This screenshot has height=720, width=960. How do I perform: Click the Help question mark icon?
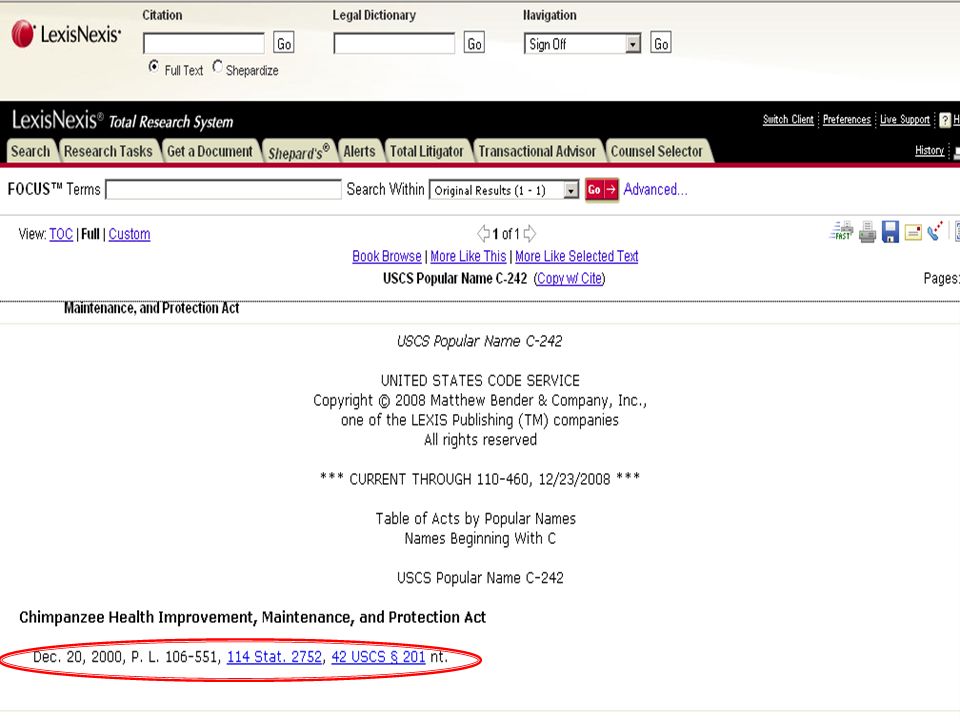click(x=945, y=120)
